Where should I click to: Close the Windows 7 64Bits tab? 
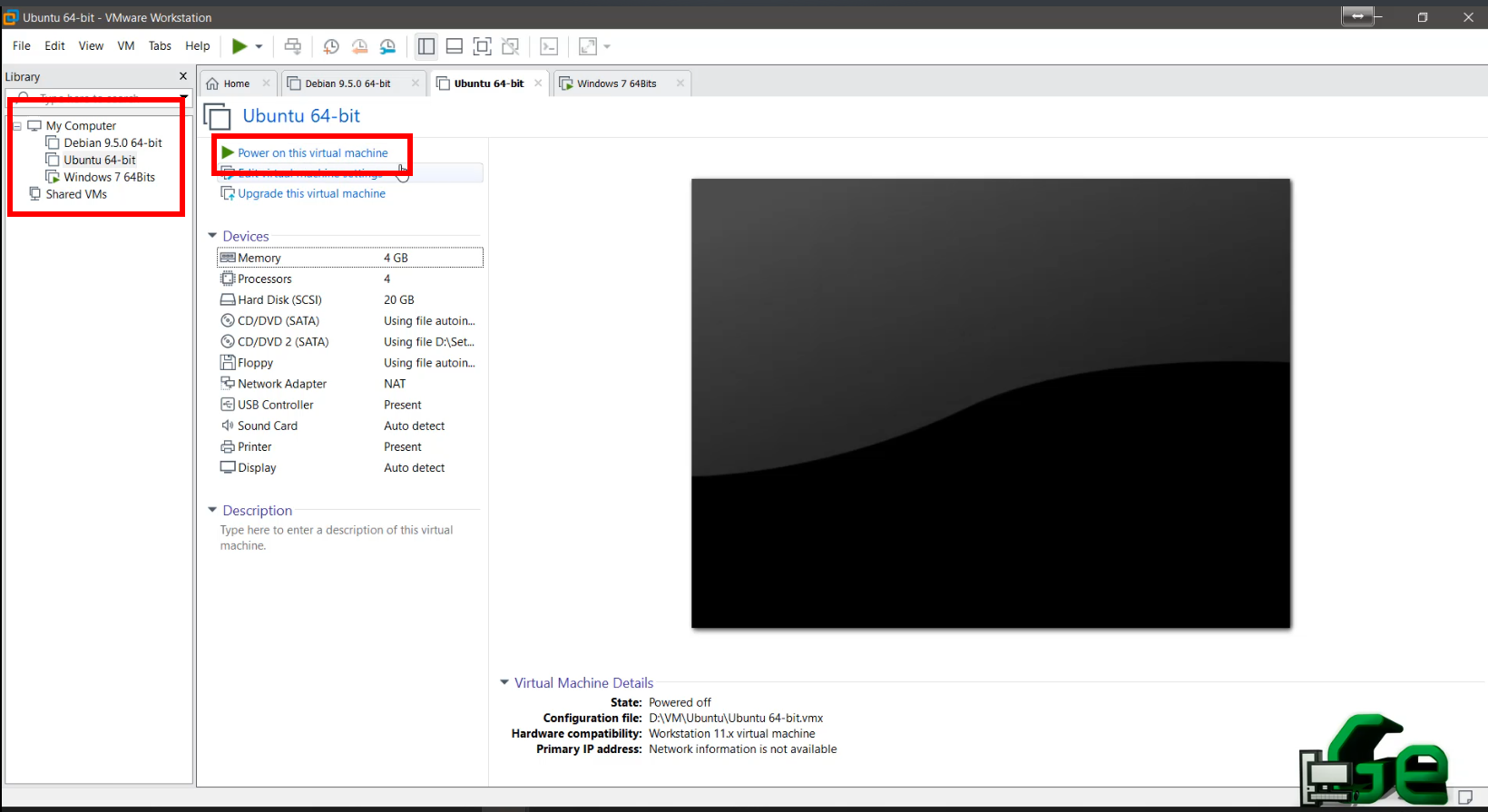click(680, 83)
